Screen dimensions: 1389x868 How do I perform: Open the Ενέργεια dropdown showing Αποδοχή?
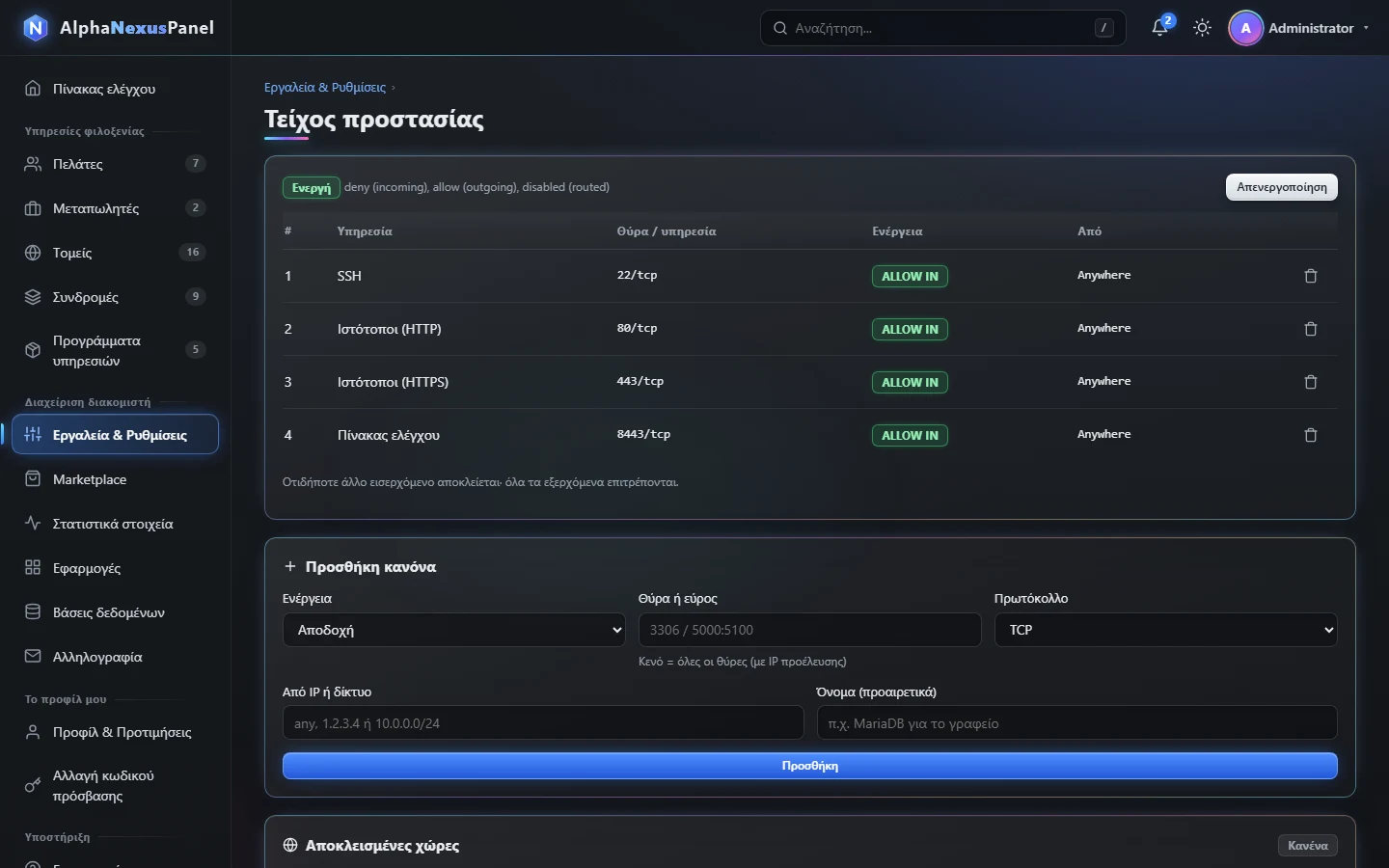click(454, 630)
